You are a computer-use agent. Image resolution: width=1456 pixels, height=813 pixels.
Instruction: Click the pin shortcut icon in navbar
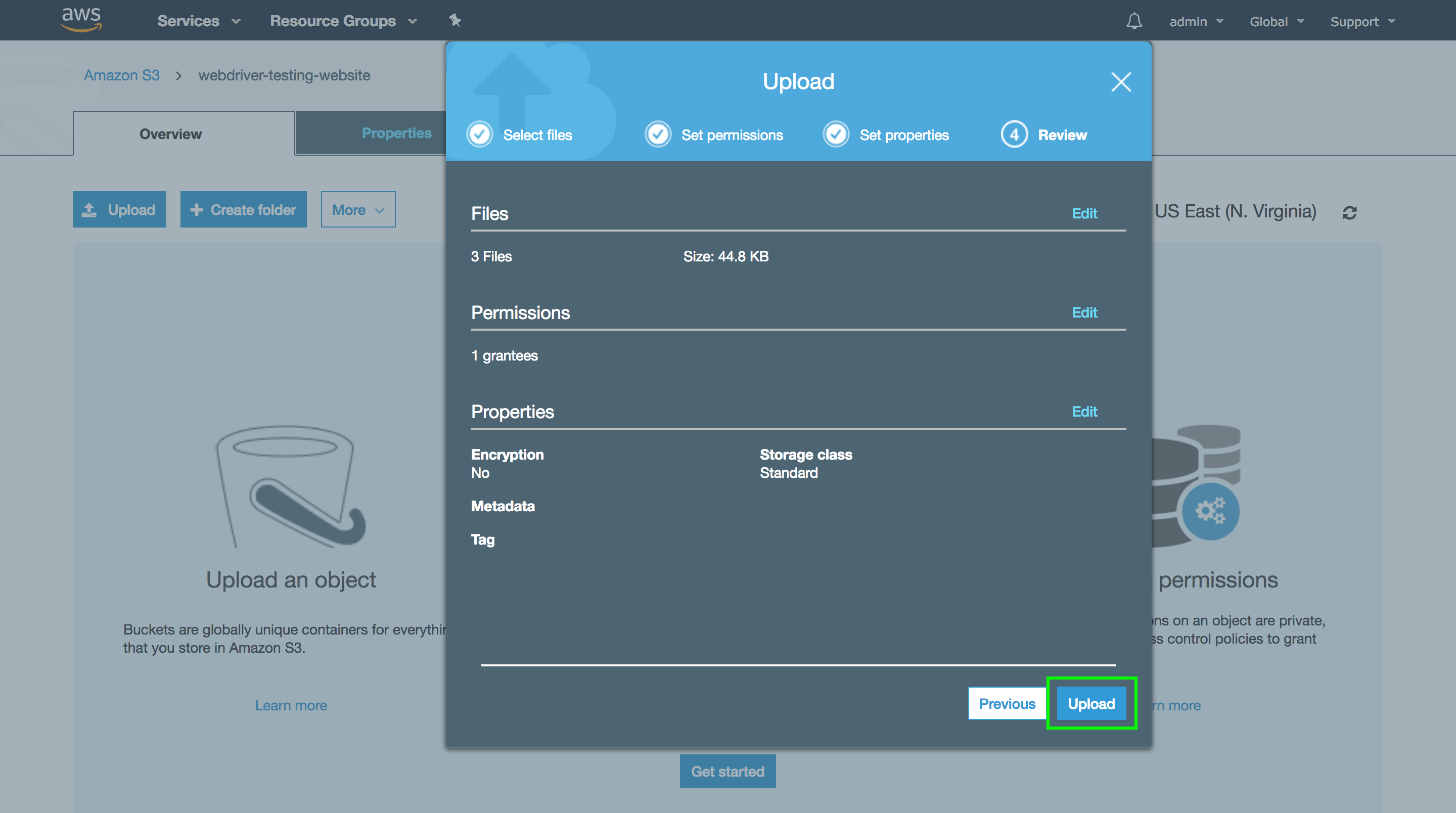pos(455,21)
